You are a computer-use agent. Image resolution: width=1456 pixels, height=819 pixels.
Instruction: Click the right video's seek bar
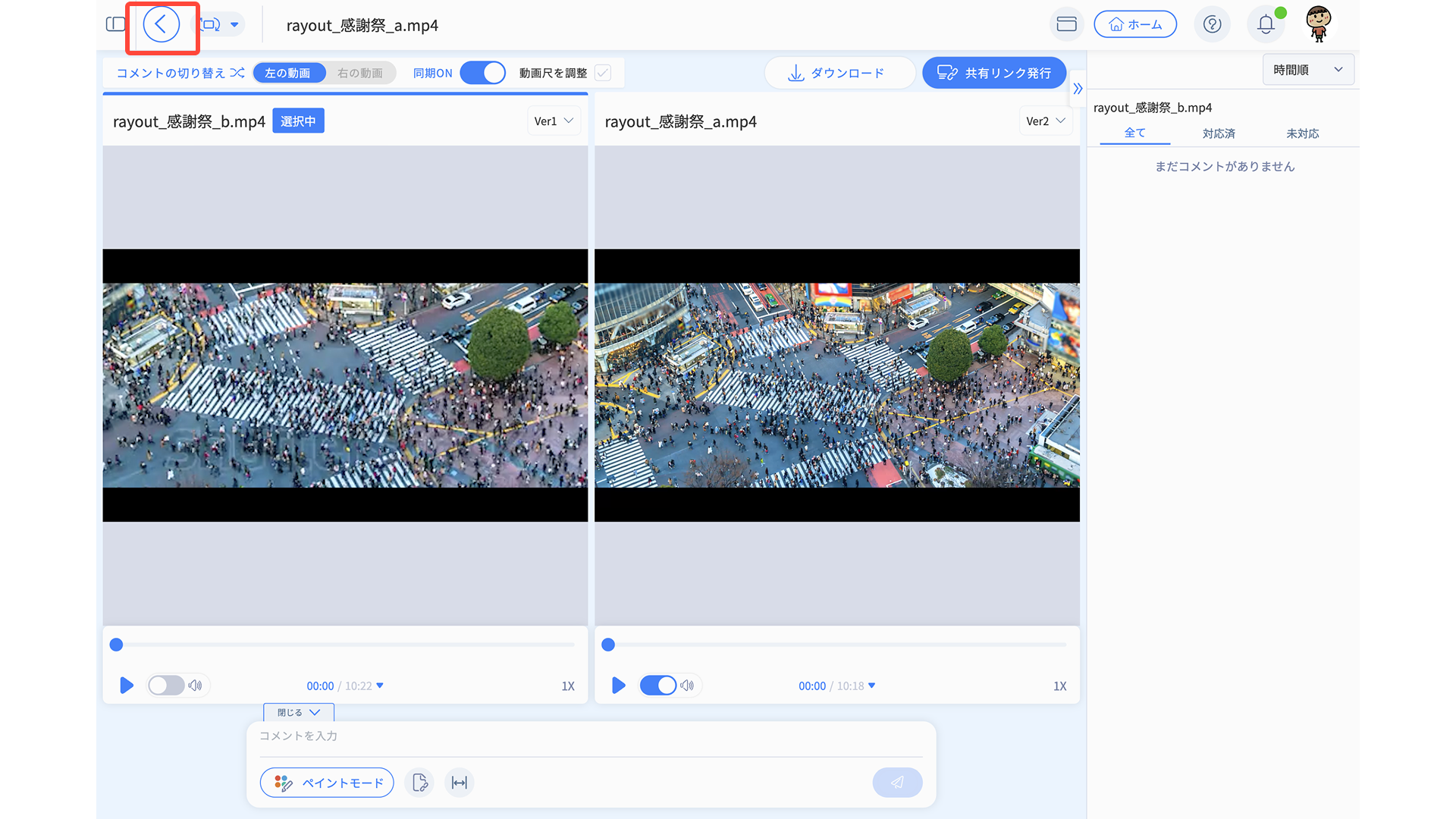click(x=837, y=645)
